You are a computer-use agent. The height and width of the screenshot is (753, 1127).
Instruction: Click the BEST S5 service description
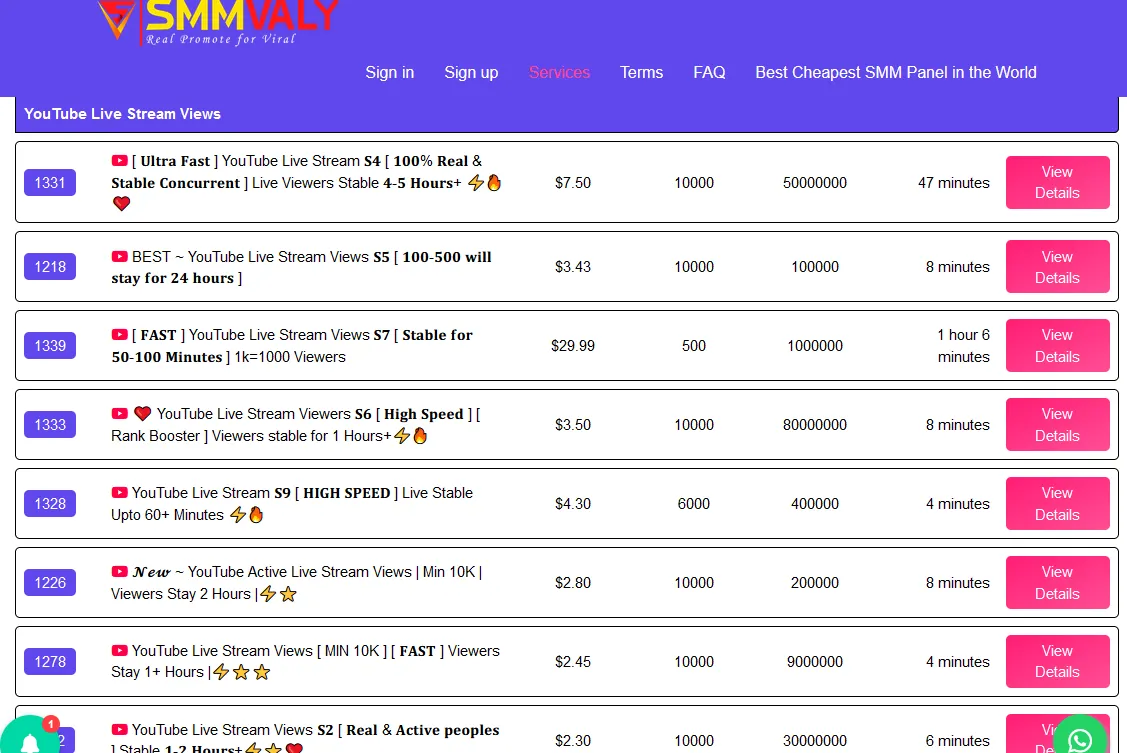[x=301, y=267]
